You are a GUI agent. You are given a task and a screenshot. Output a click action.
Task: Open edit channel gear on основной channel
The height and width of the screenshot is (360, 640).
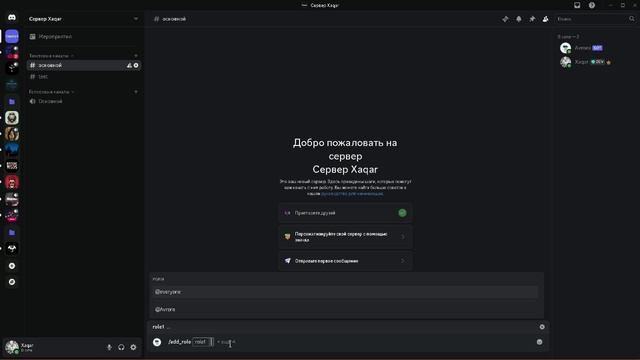point(136,65)
